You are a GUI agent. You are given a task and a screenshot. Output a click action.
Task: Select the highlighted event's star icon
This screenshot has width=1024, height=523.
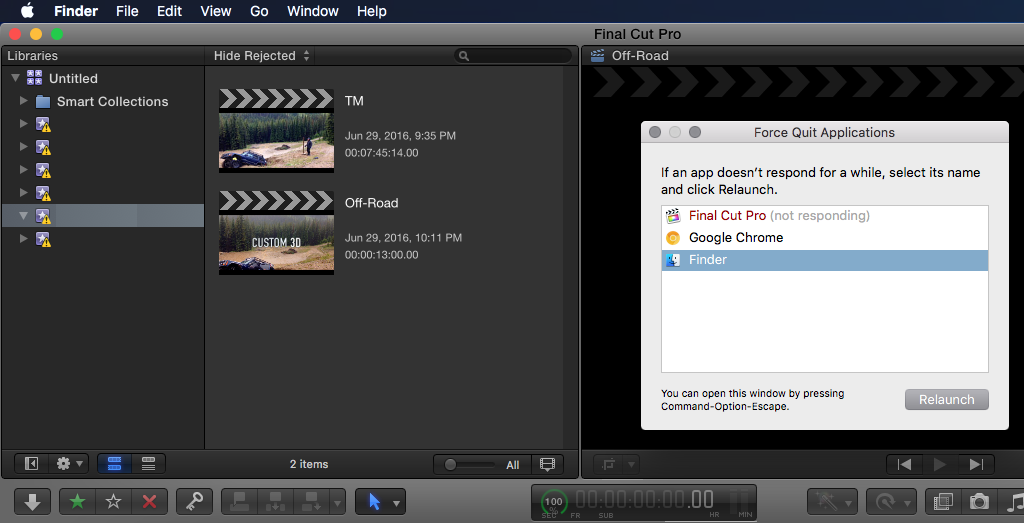[43, 216]
